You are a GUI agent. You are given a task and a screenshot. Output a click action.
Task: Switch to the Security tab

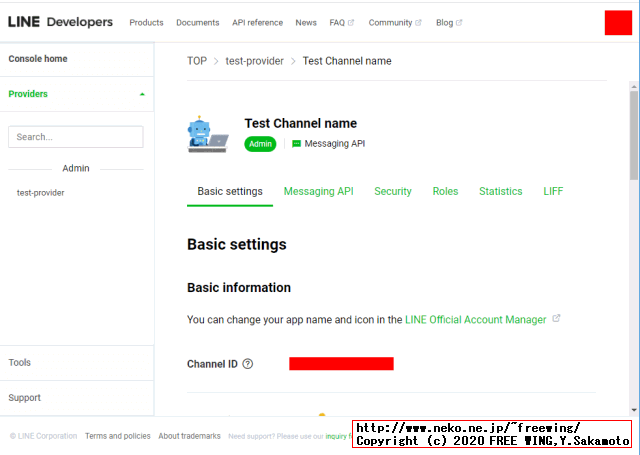(393, 191)
